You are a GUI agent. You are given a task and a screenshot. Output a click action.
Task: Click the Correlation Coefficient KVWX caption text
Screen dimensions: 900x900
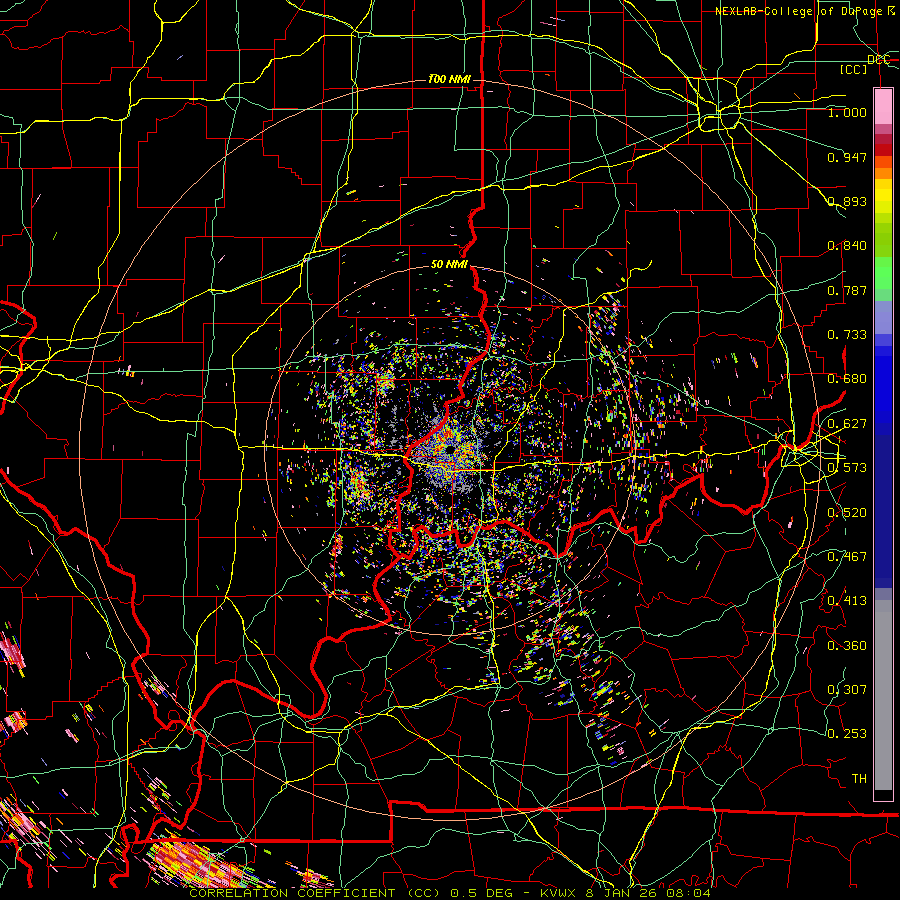coord(450,893)
